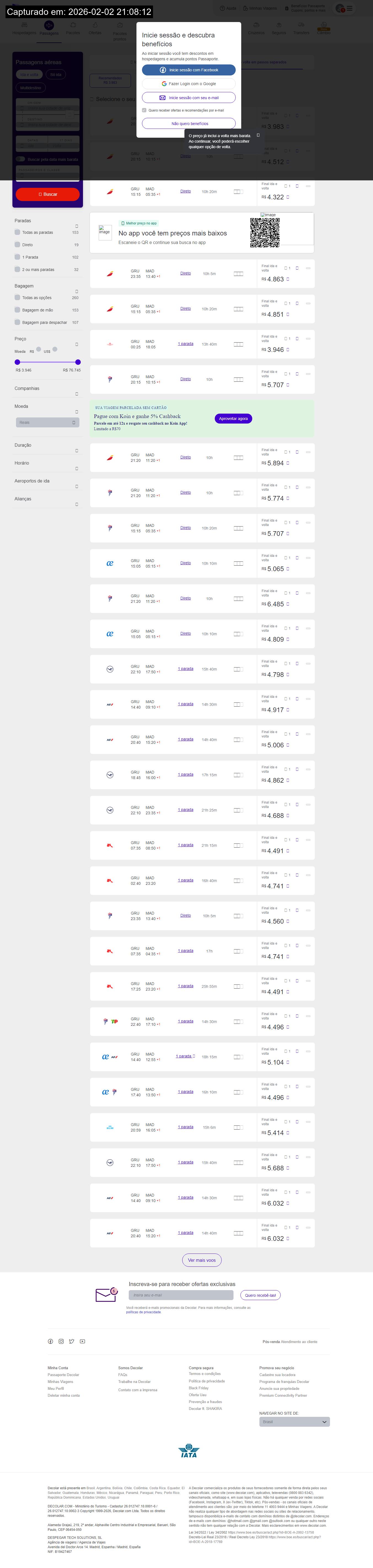Dismiss with 'Não quero benefícios'
The image size is (373, 1568).
(x=189, y=124)
